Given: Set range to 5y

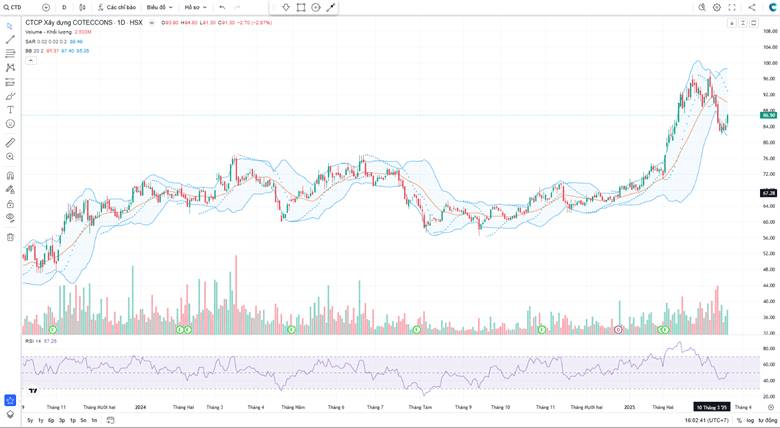Looking at the screenshot, I should (x=30, y=421).
